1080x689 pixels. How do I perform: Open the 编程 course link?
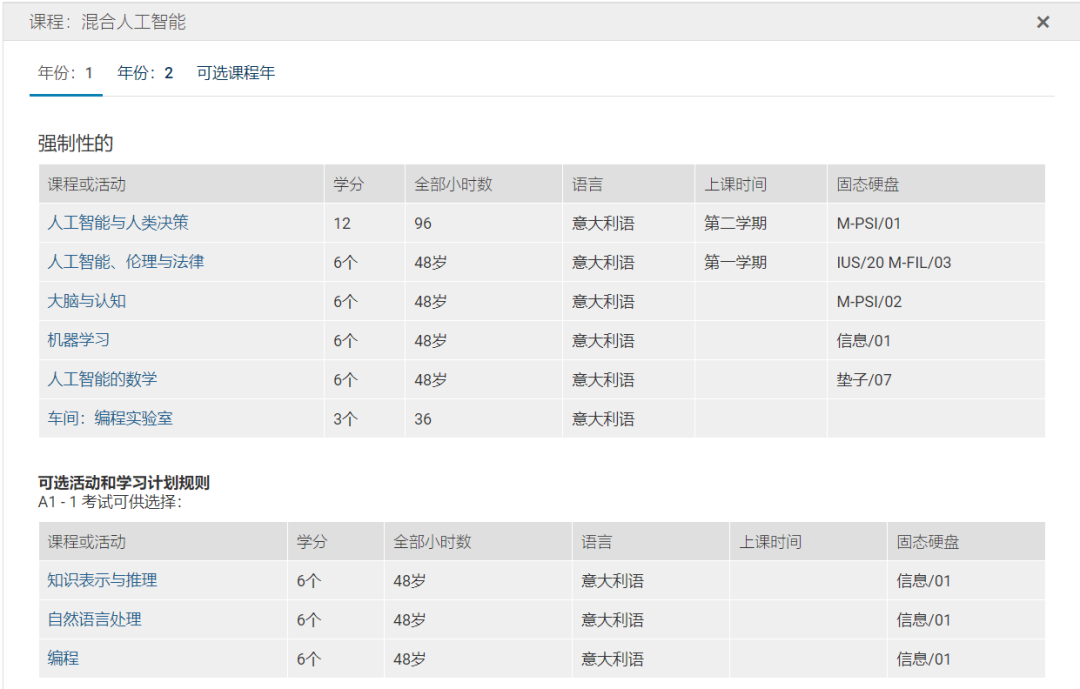click(x=63, y=658)
